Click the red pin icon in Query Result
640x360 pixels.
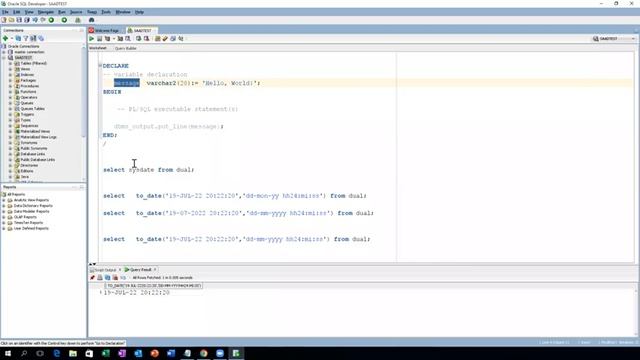[x=92, y=278]
